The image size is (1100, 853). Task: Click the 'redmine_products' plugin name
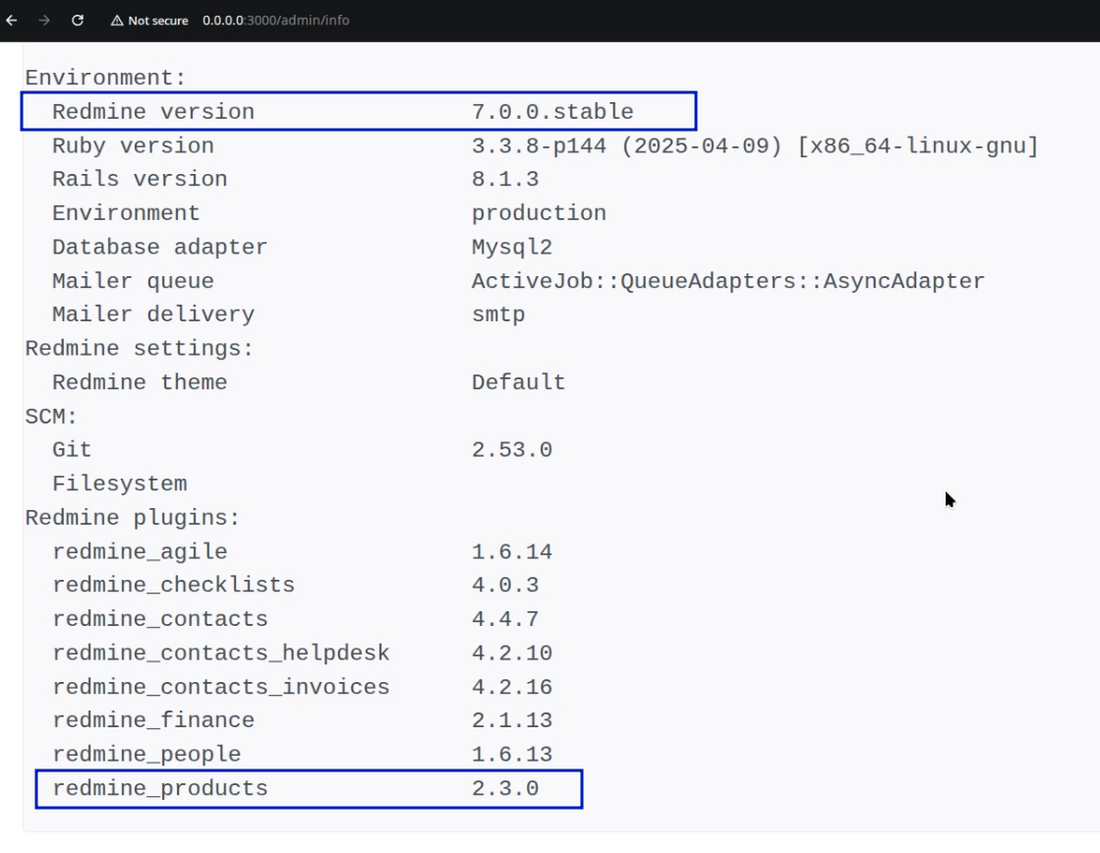pos(160,789)
